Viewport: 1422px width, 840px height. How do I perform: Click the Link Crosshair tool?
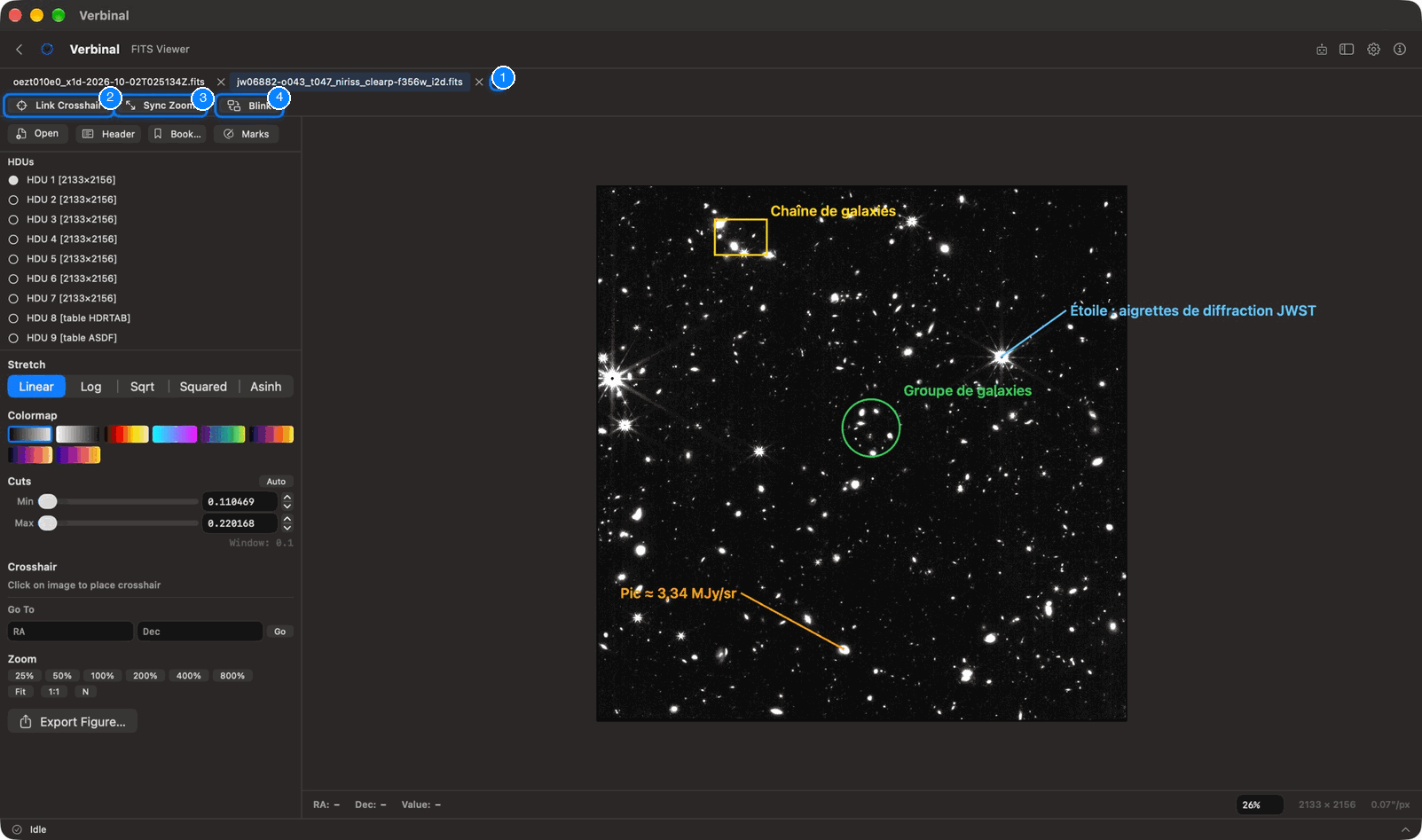pos(59,106)
